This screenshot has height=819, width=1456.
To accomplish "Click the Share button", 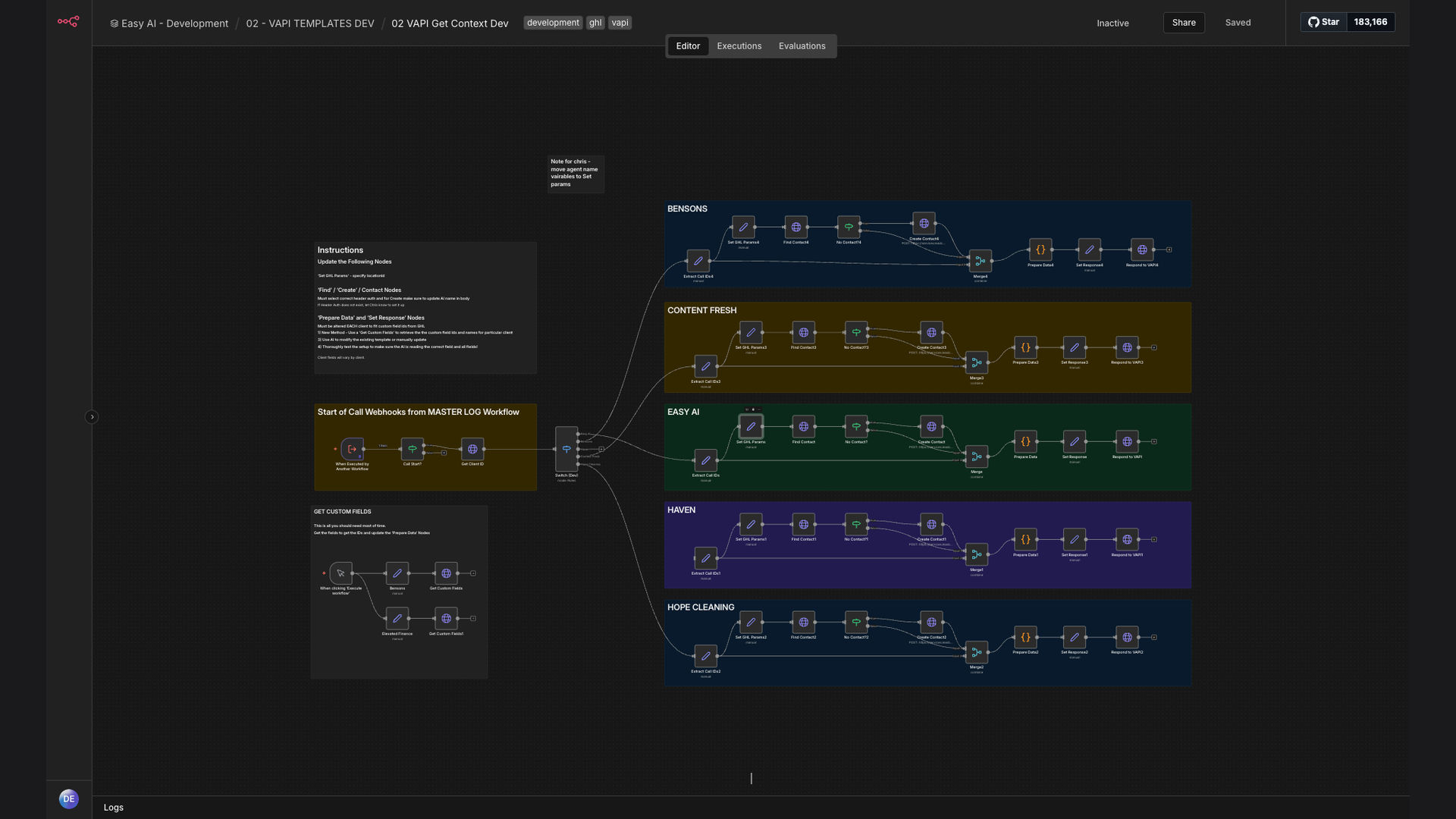I will [1184, 23].
